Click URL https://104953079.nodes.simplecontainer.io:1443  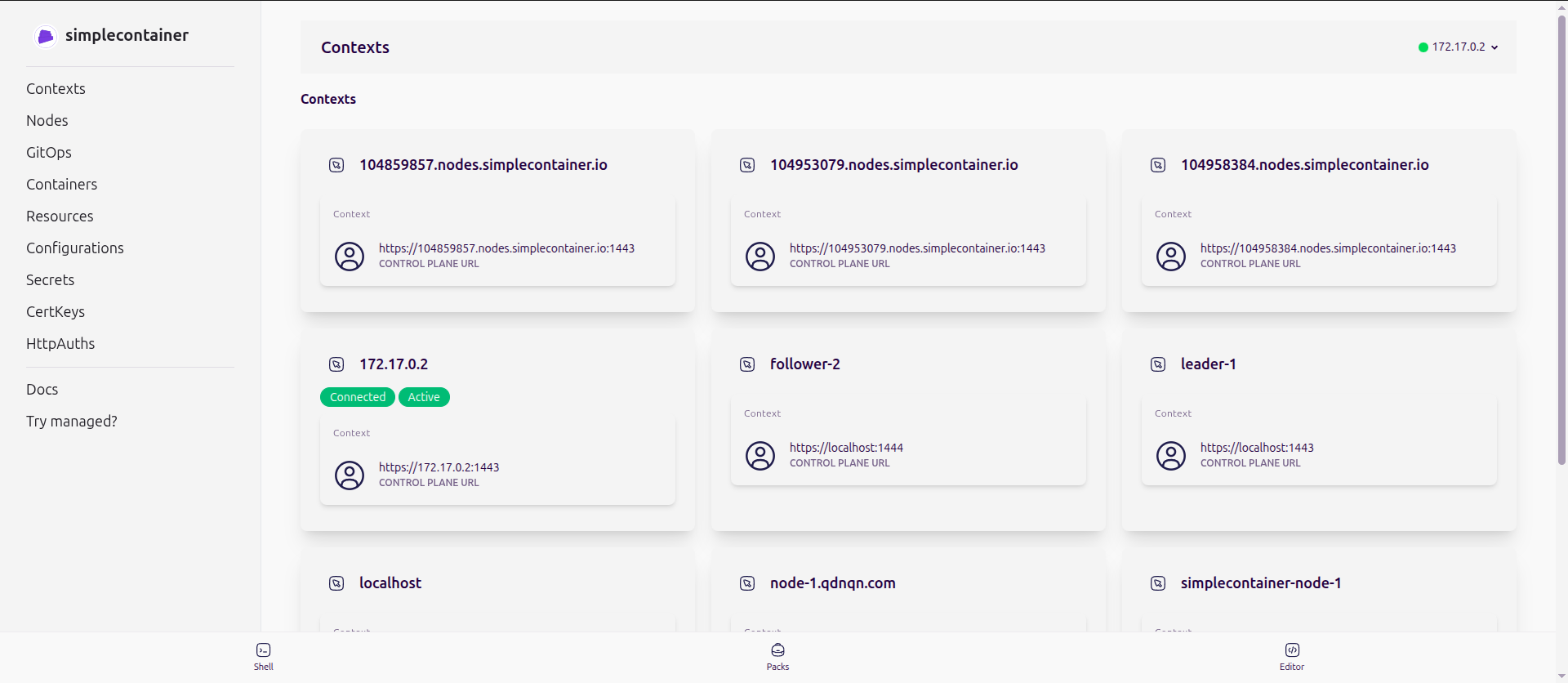[x=917, y=248]
